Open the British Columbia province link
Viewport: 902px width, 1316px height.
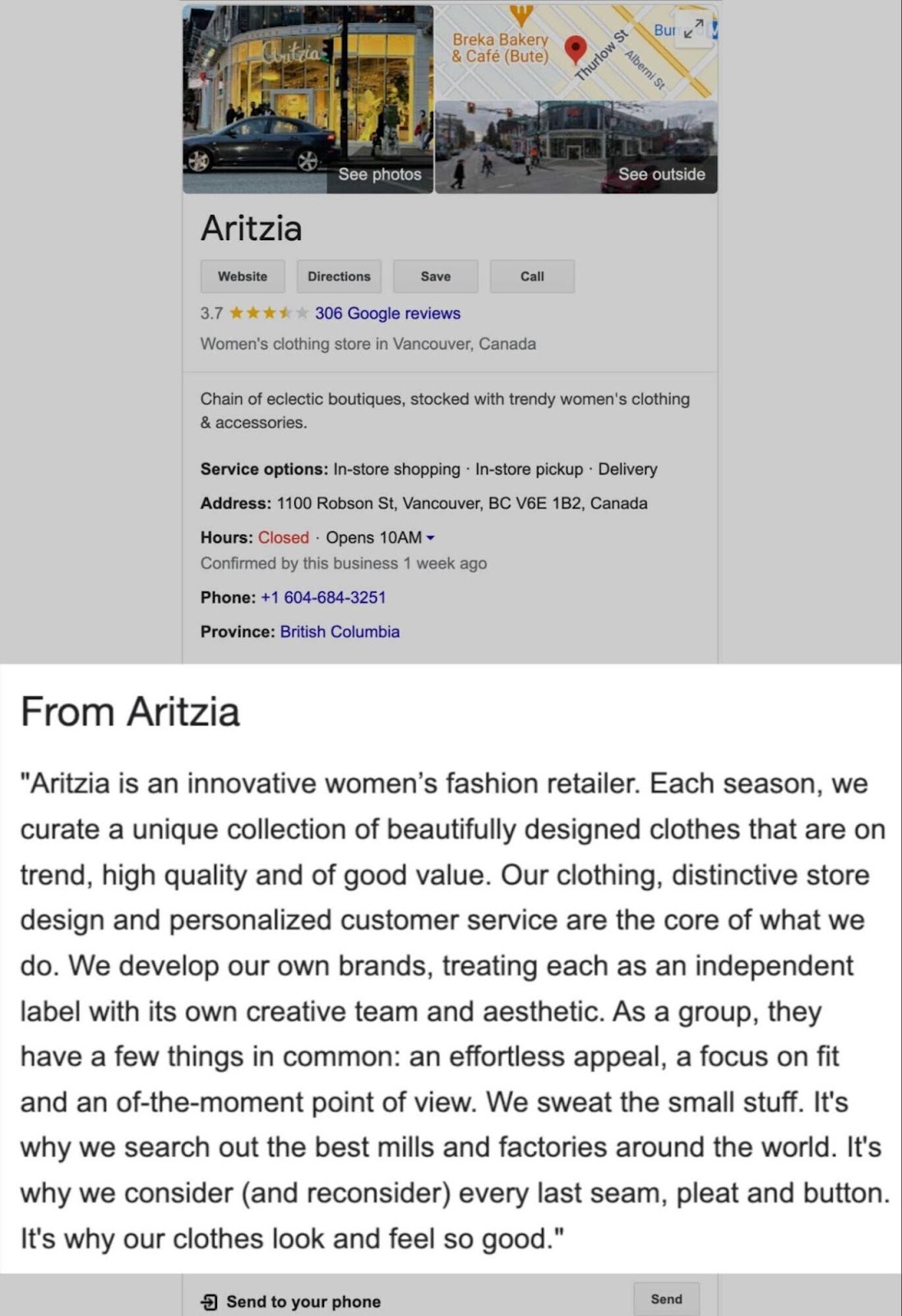click(339, 632)
